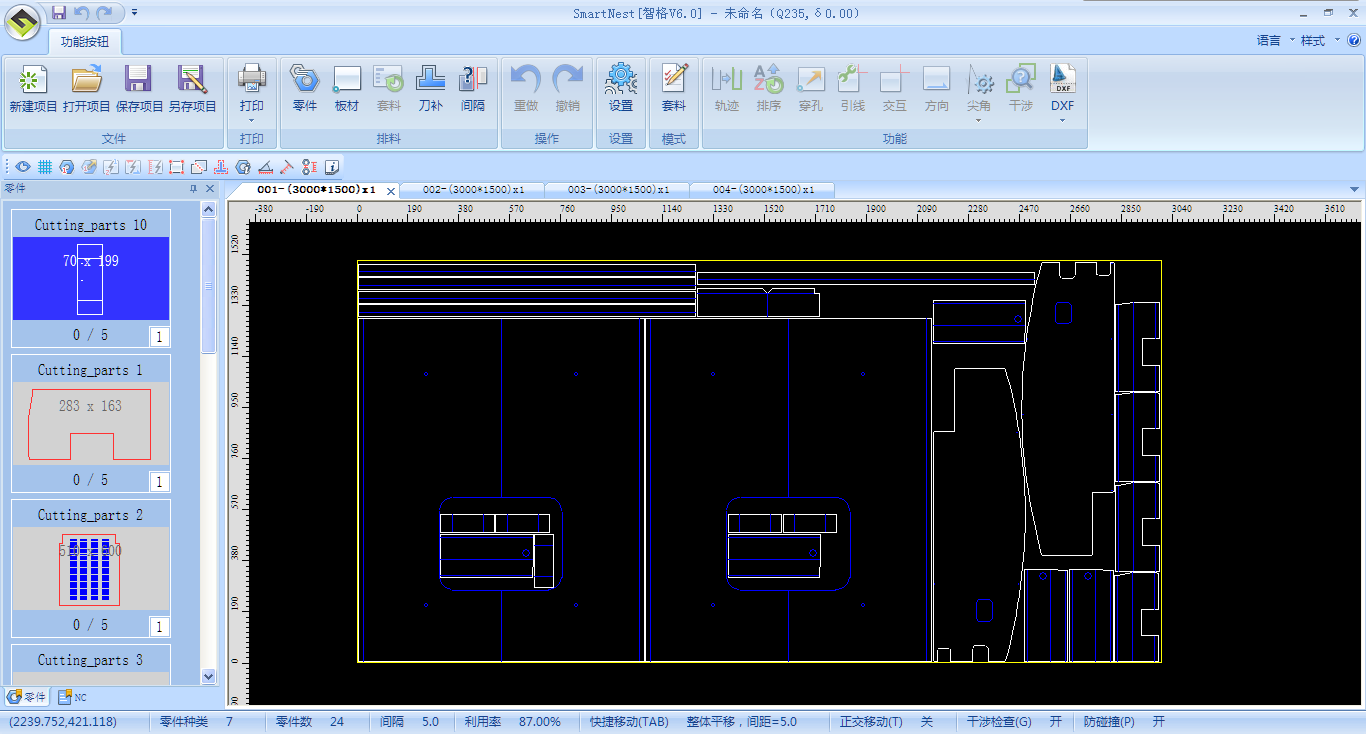Click the parts list scroll-up arrow

[209, 210]
